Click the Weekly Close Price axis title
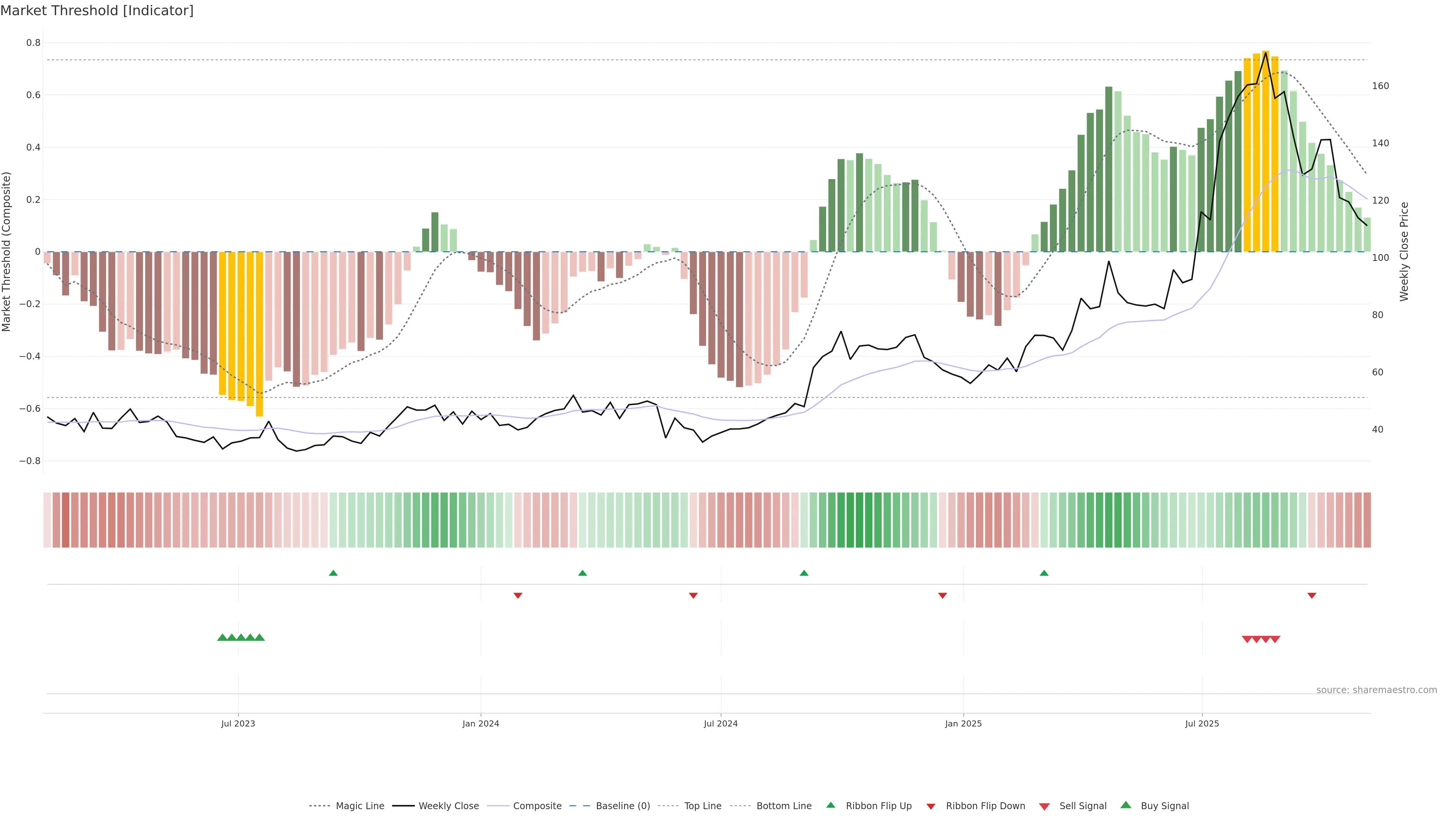 [x=1404, y=251]
